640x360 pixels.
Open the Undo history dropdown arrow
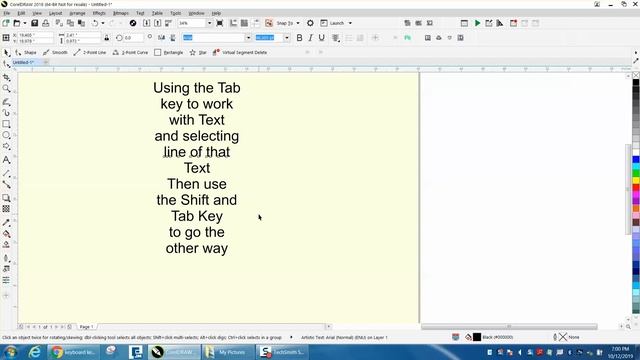(x=102, y=23)
